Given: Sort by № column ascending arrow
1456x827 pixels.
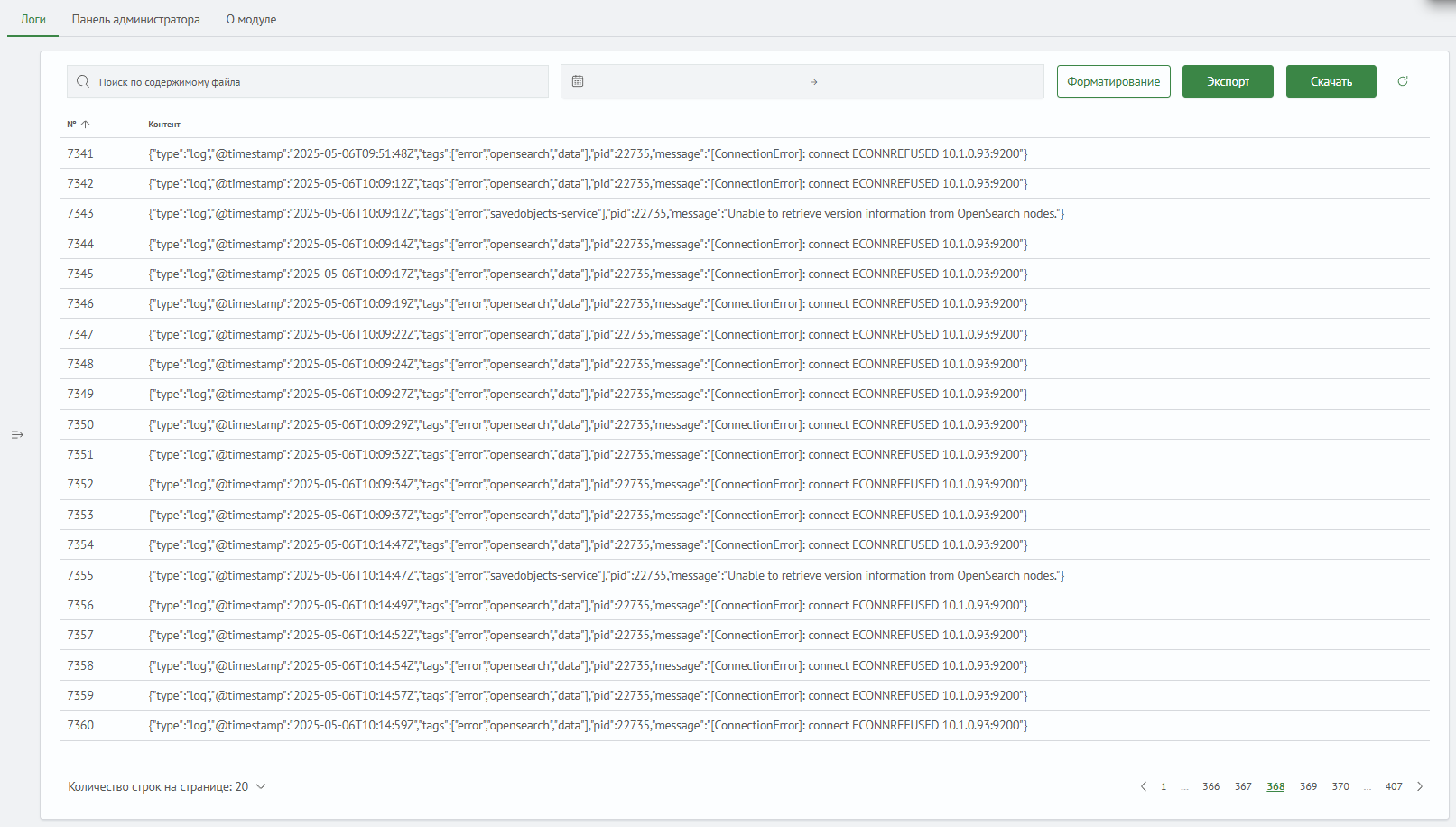Looking at the screenshot, I should point(86,125).
